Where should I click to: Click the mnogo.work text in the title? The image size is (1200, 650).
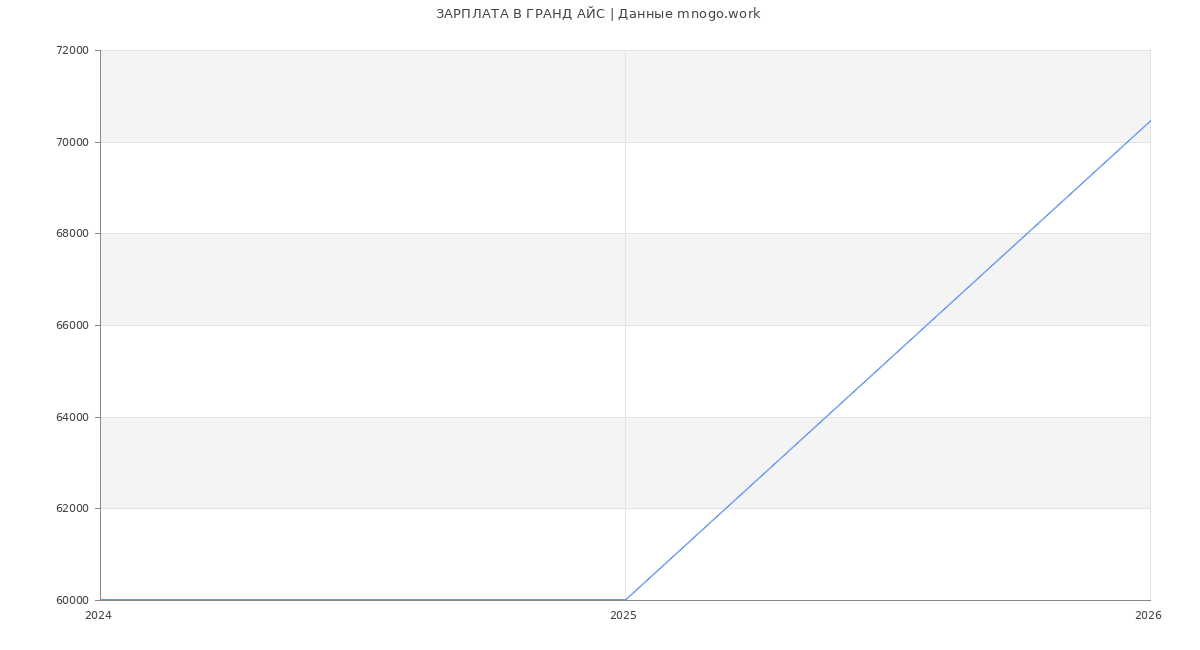click(x=719, y=14)
